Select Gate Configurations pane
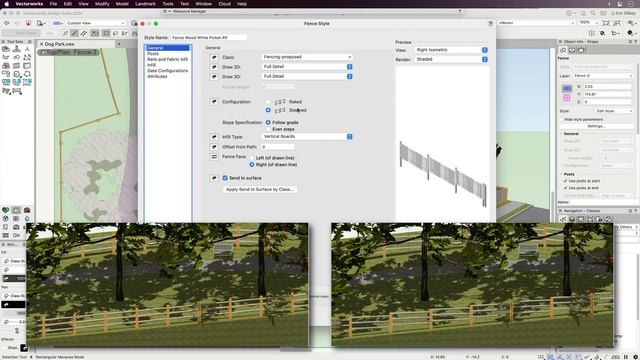Screen dimensions: 640x360 click(167, 71)
